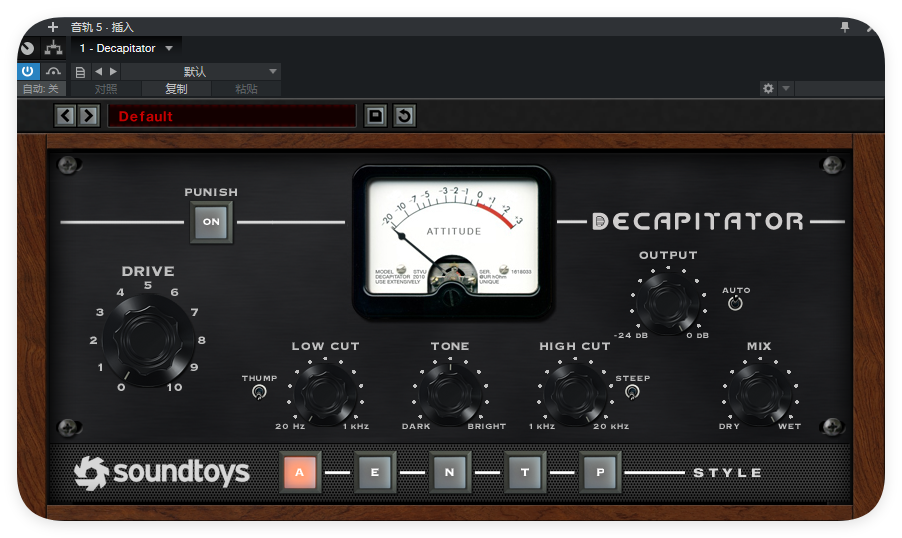The image size is (902, 538).
Task: Click the compare headphone-shaped icon
Action: pyautogui.click(x=53, y=71)
